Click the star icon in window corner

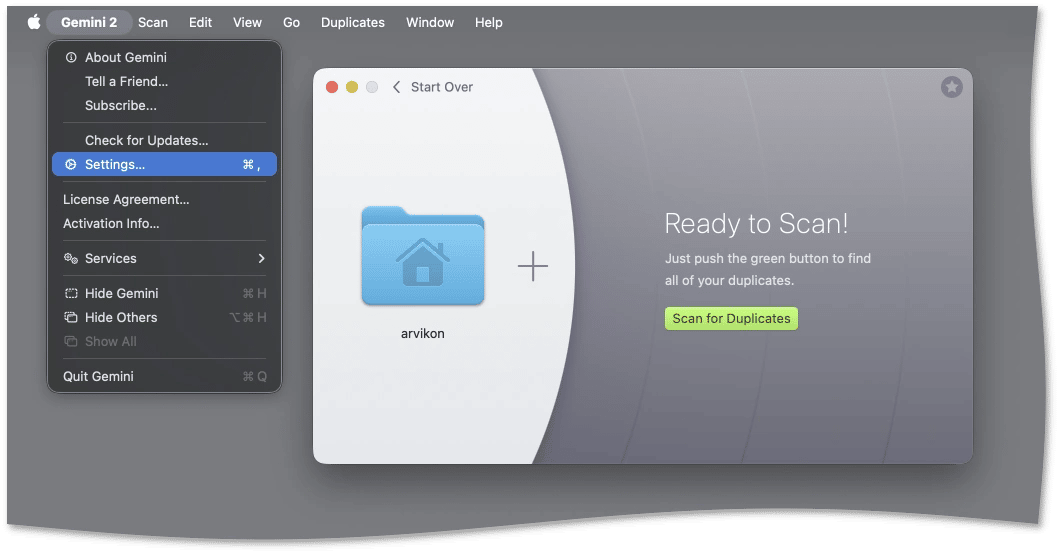(x=951, y=87)
